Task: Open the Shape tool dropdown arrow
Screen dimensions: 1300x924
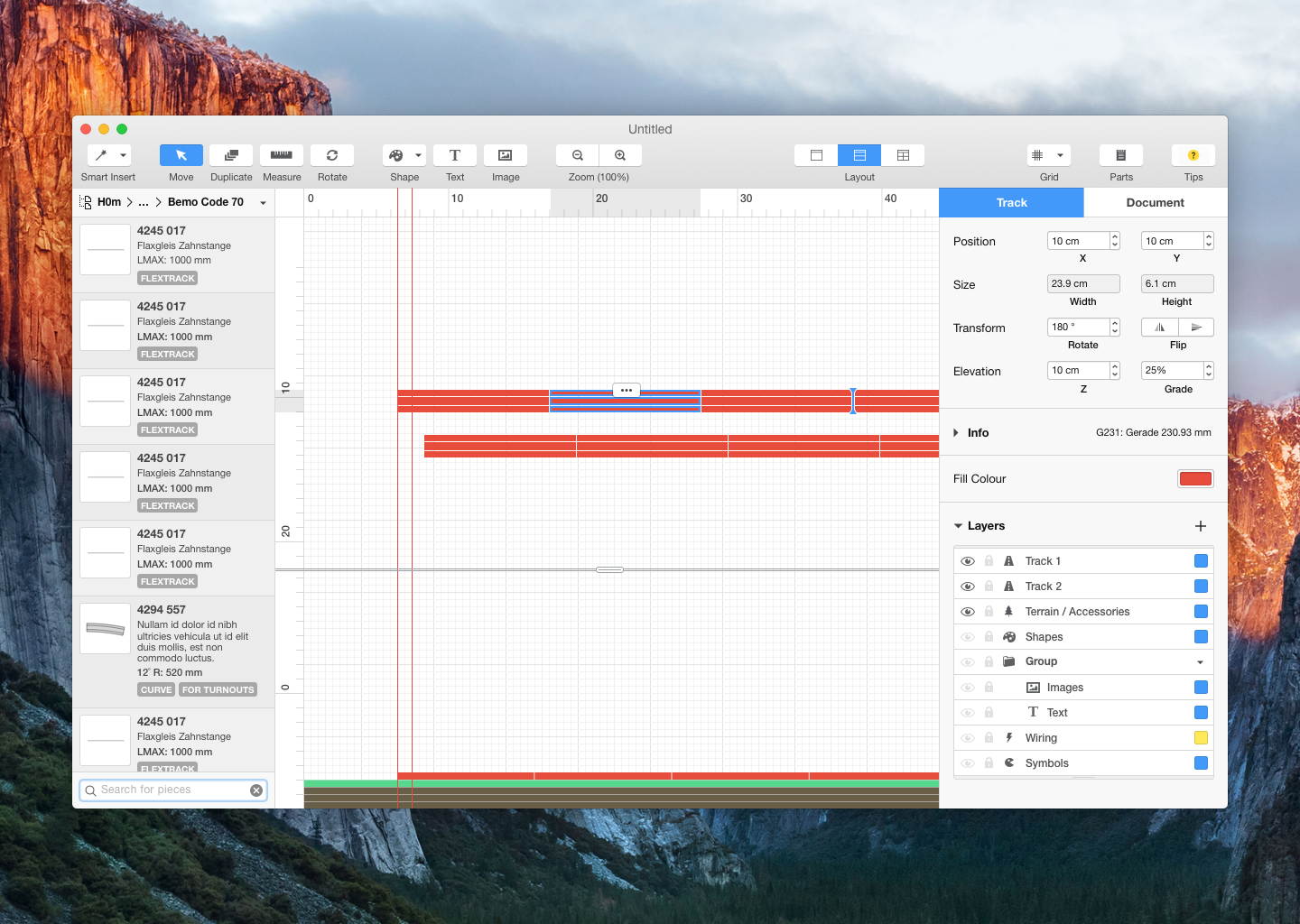Action: pyautogui.click(x=418, y=155)
